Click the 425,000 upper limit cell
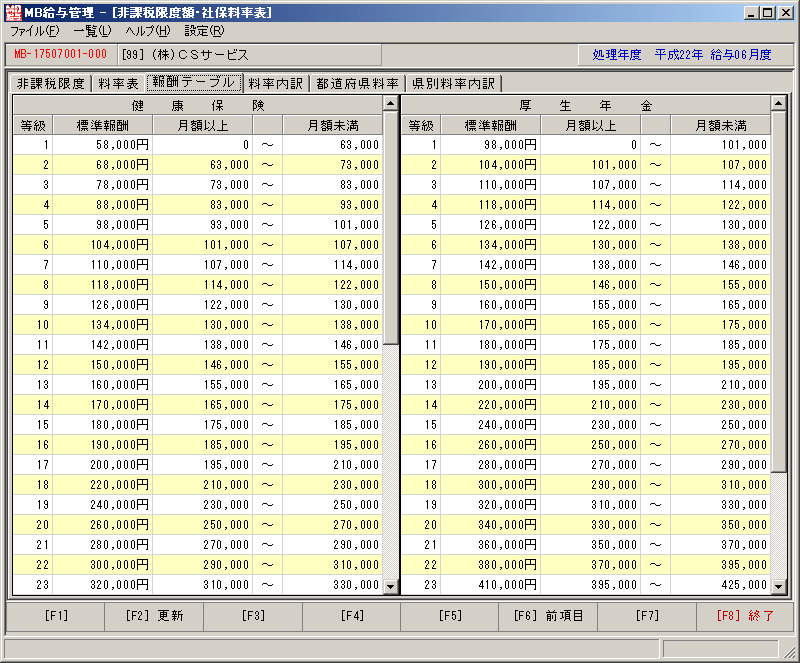 pos(720,585)
